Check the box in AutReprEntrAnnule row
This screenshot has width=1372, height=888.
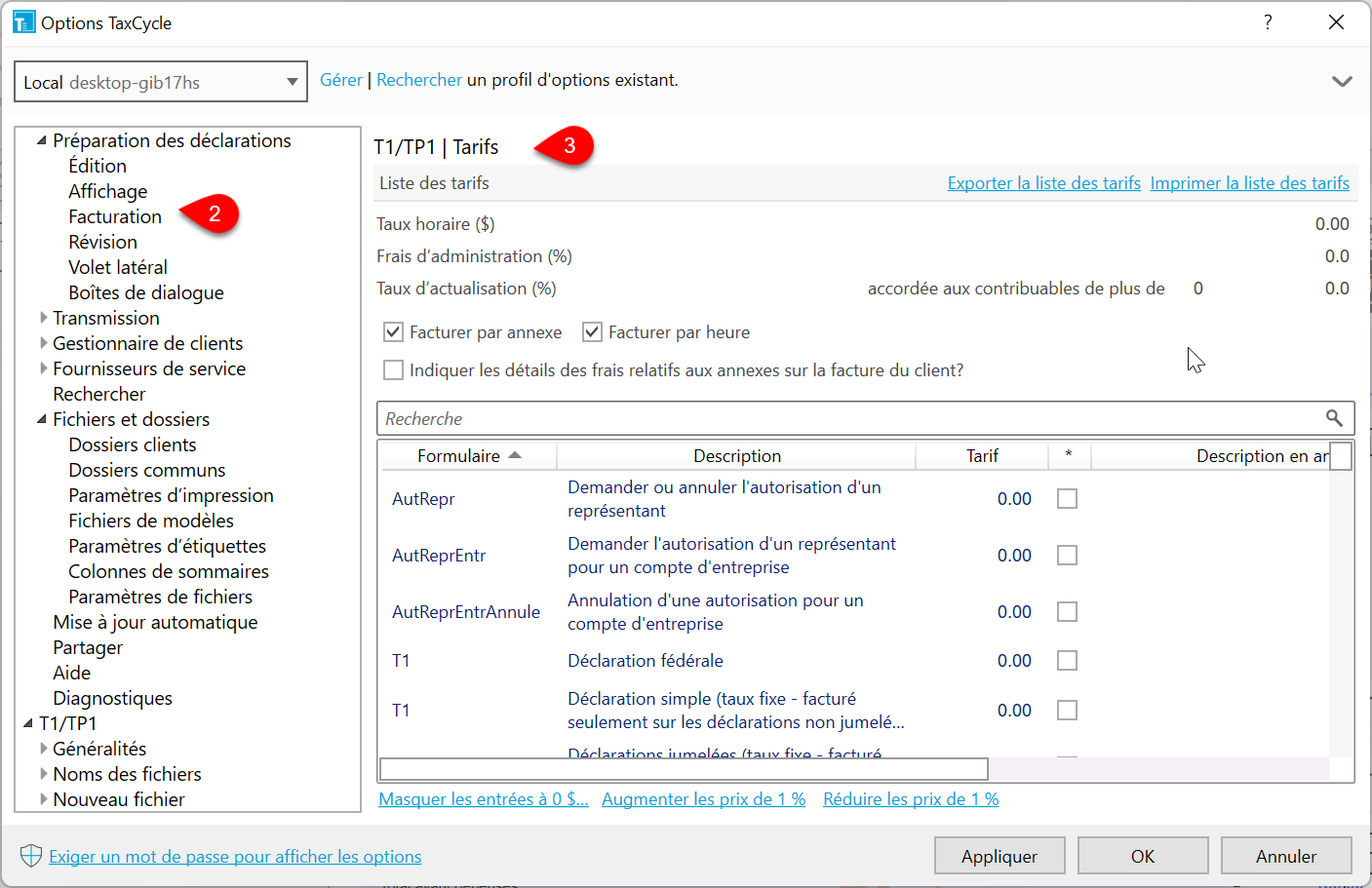(x=1068, y=612)
